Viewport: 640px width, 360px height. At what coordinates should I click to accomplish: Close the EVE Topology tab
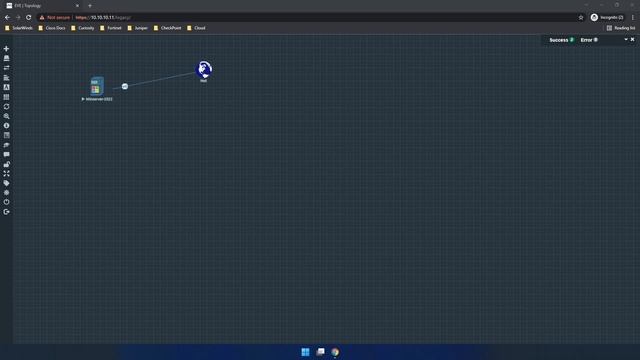(77, 6)
